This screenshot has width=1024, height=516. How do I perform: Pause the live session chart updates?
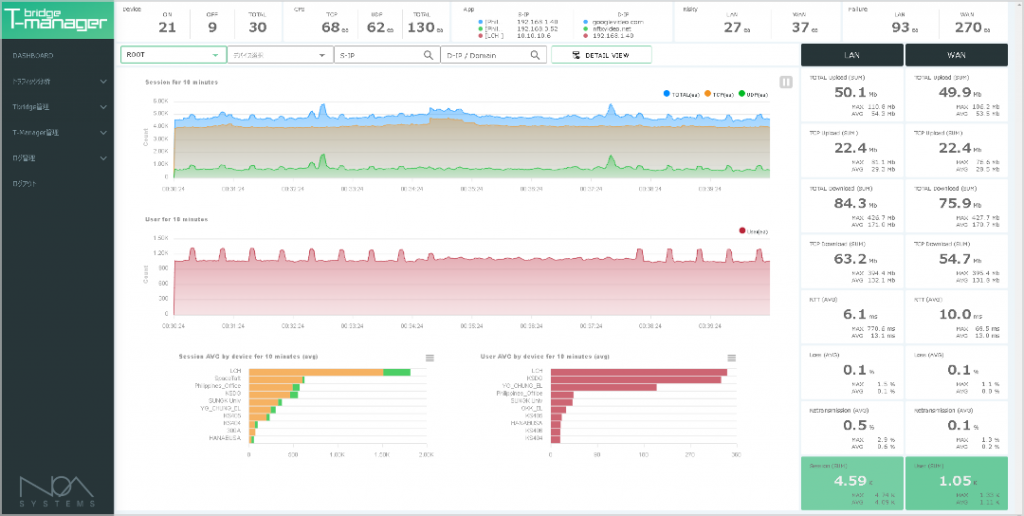click(786, 82)
